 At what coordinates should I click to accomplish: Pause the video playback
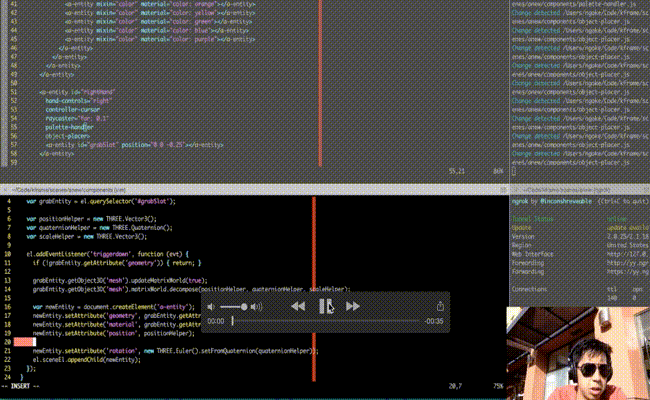pyautogui.click(x=324, y=306)
